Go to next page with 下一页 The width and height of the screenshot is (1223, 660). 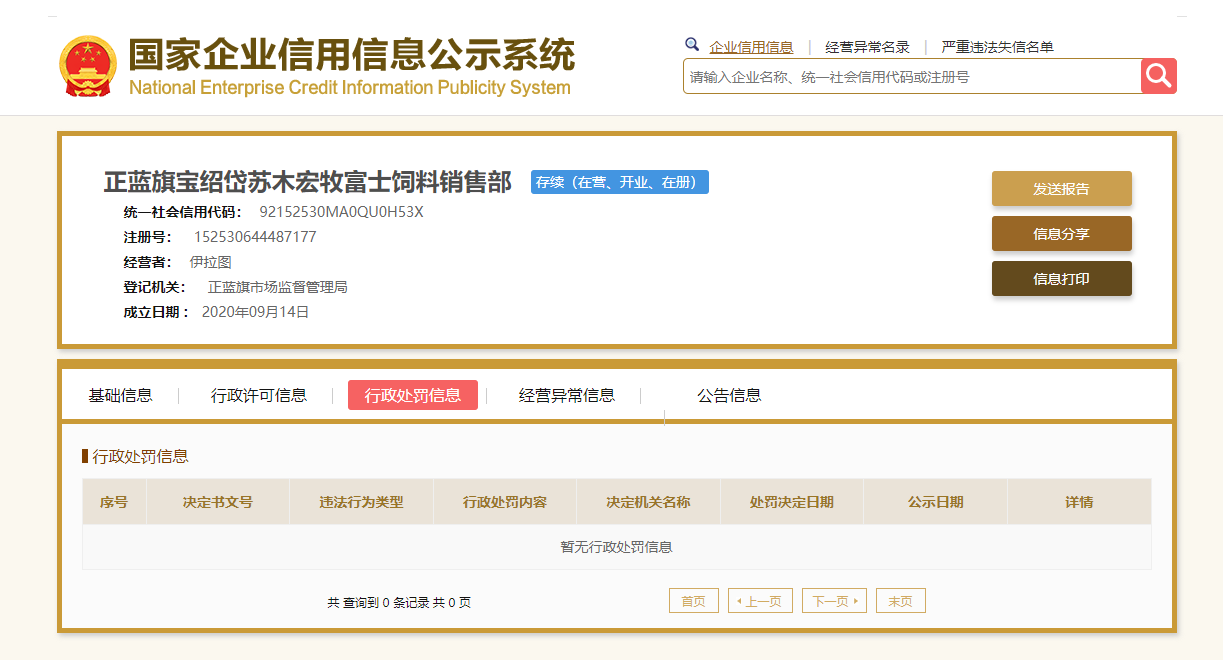point(834,601)
